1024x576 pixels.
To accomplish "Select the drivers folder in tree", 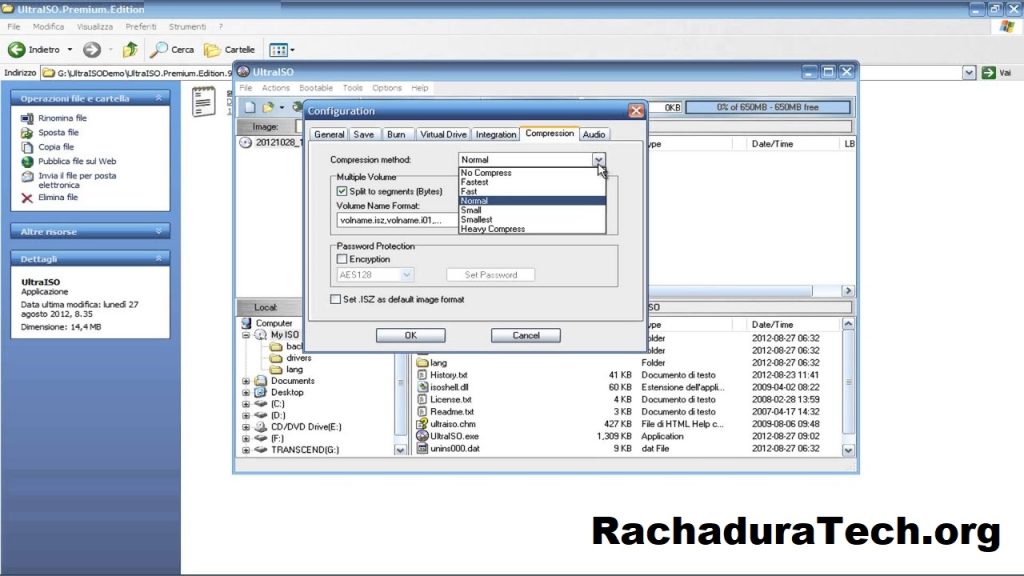I will pyautogui.click(x=298, y=358).
